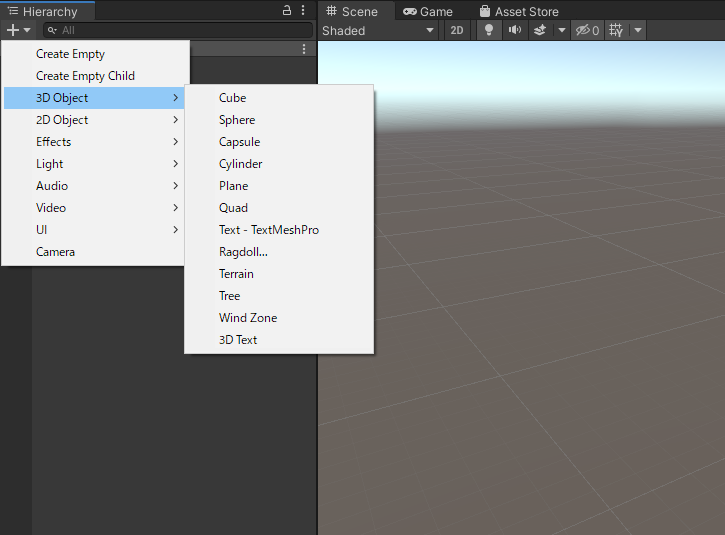725x535 pixels.
Task: Create a Cube from the submenu
Action: (279, 98)
